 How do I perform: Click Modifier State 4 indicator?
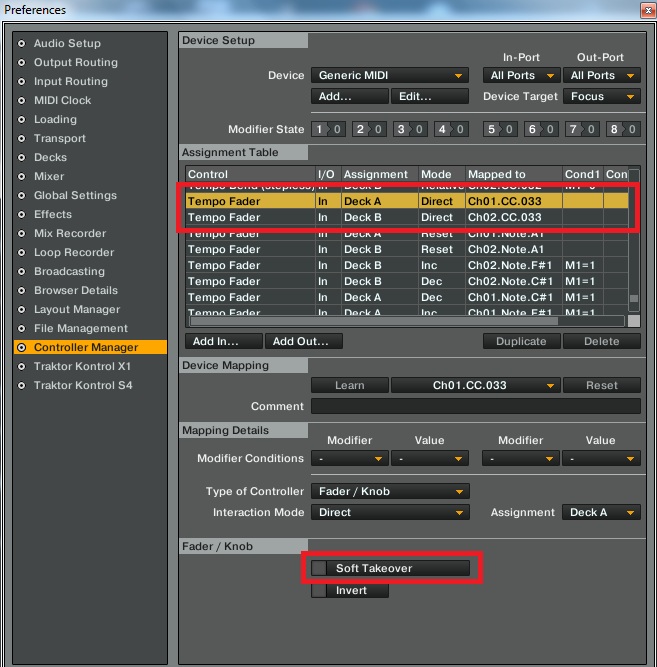pos(451,129)
